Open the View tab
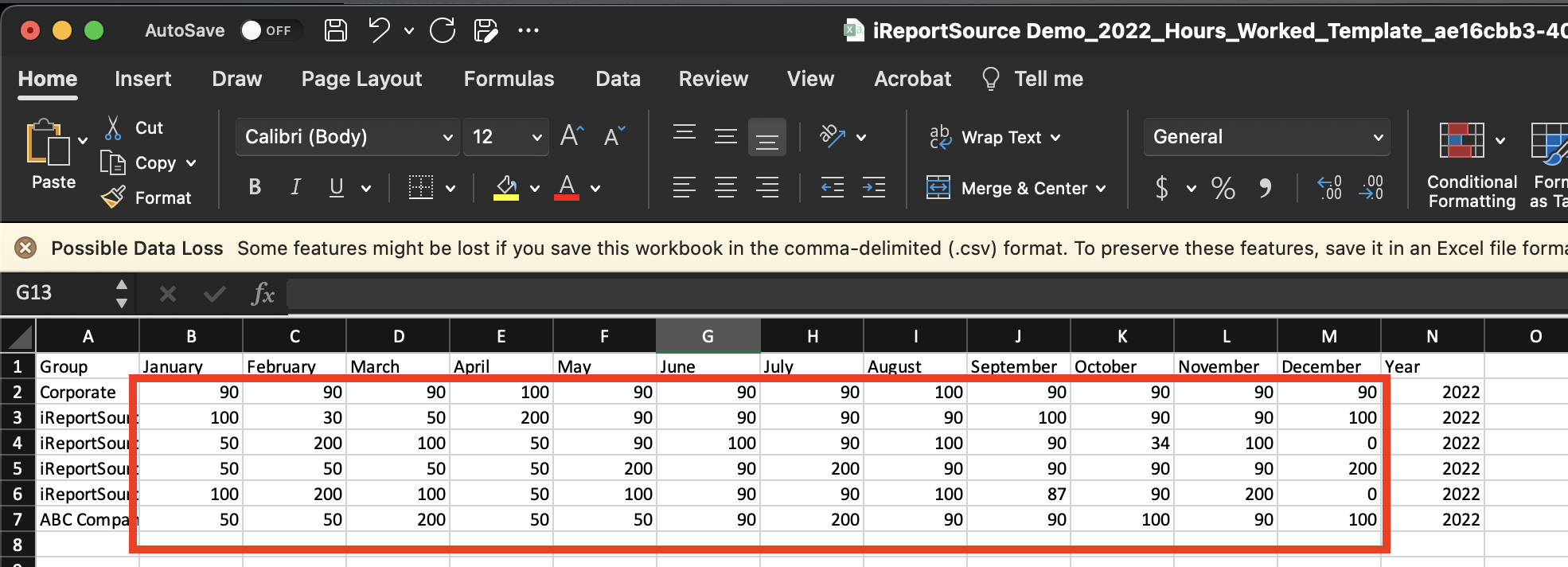 (810, 79)
